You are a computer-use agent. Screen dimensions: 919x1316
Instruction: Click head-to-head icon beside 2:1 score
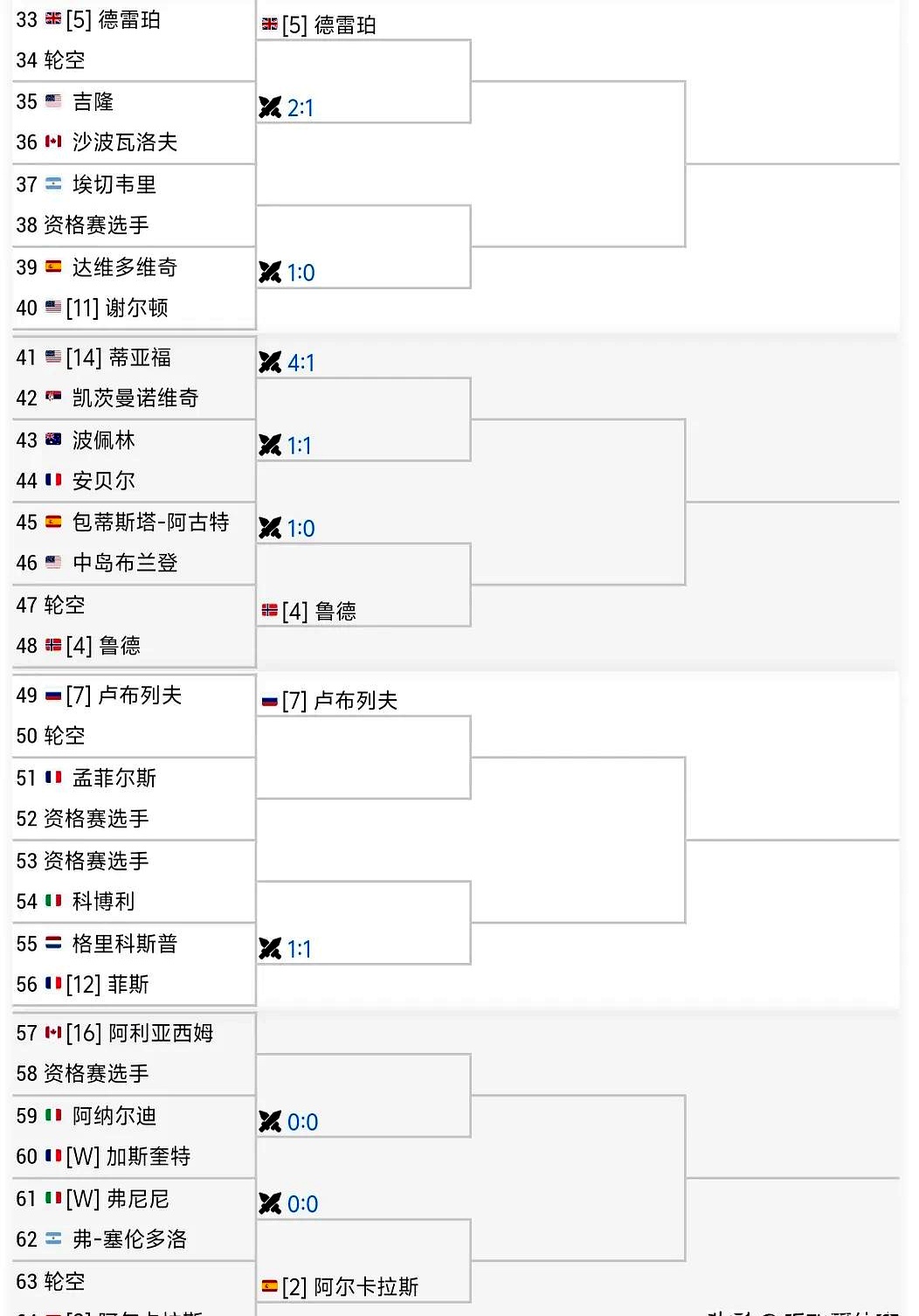(270, 107)
